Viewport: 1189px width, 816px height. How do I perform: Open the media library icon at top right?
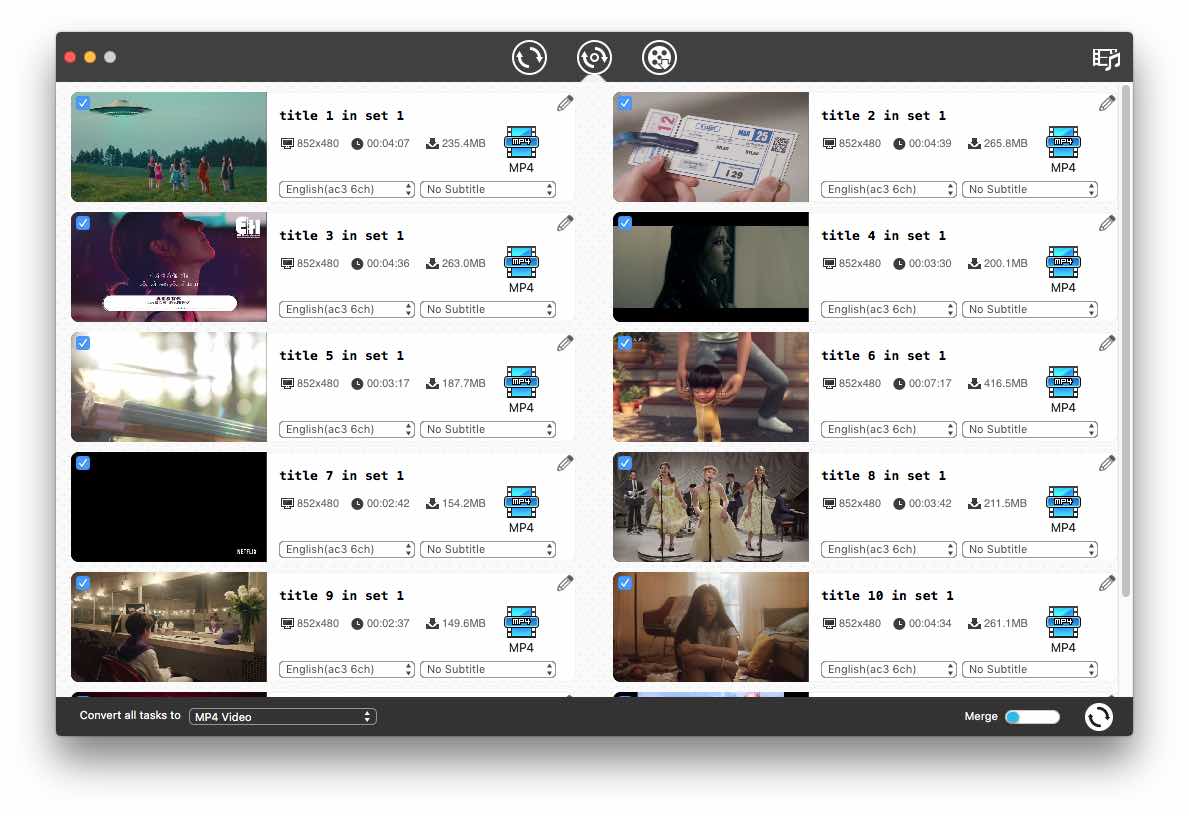[1106, 59]
